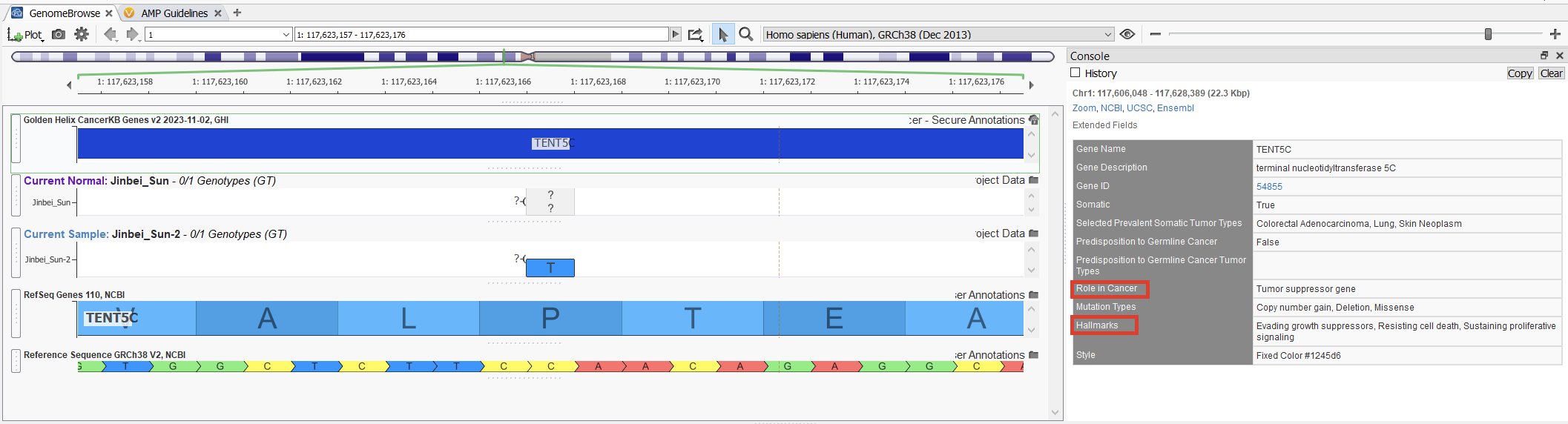Click the 'Role in Cancer' field label
This screenshot has width=1568, height=424.
[x=1107, y=288]
